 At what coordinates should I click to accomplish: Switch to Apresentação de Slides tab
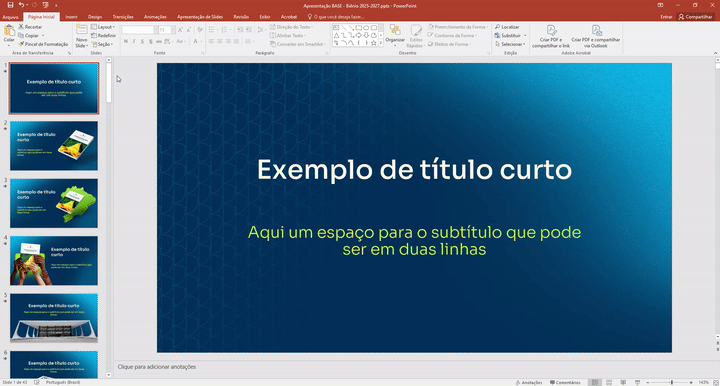(200, 17)
